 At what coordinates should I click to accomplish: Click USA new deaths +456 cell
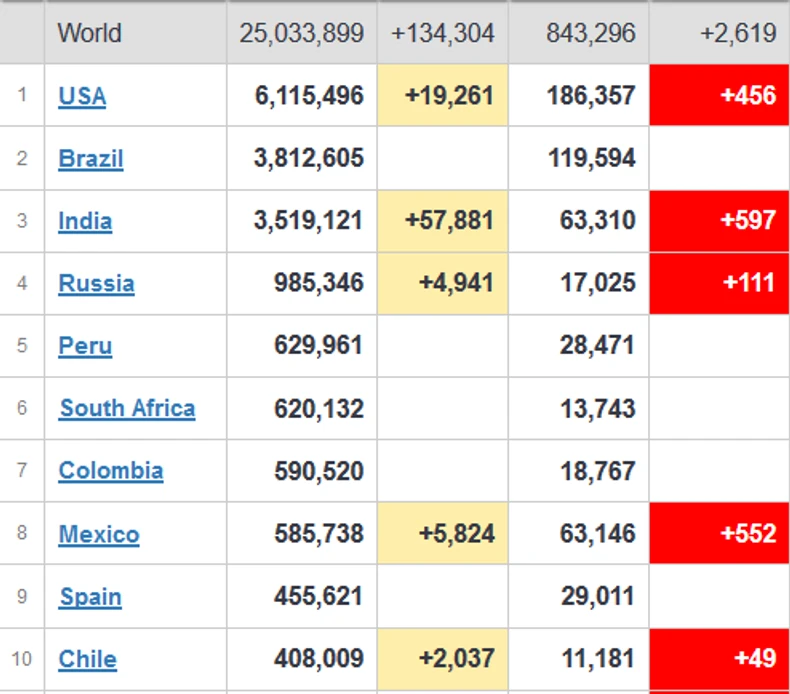point(719,96)
